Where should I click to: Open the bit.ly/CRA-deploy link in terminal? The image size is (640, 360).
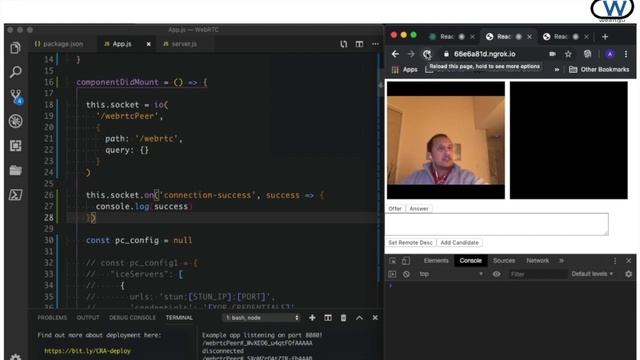87,351
